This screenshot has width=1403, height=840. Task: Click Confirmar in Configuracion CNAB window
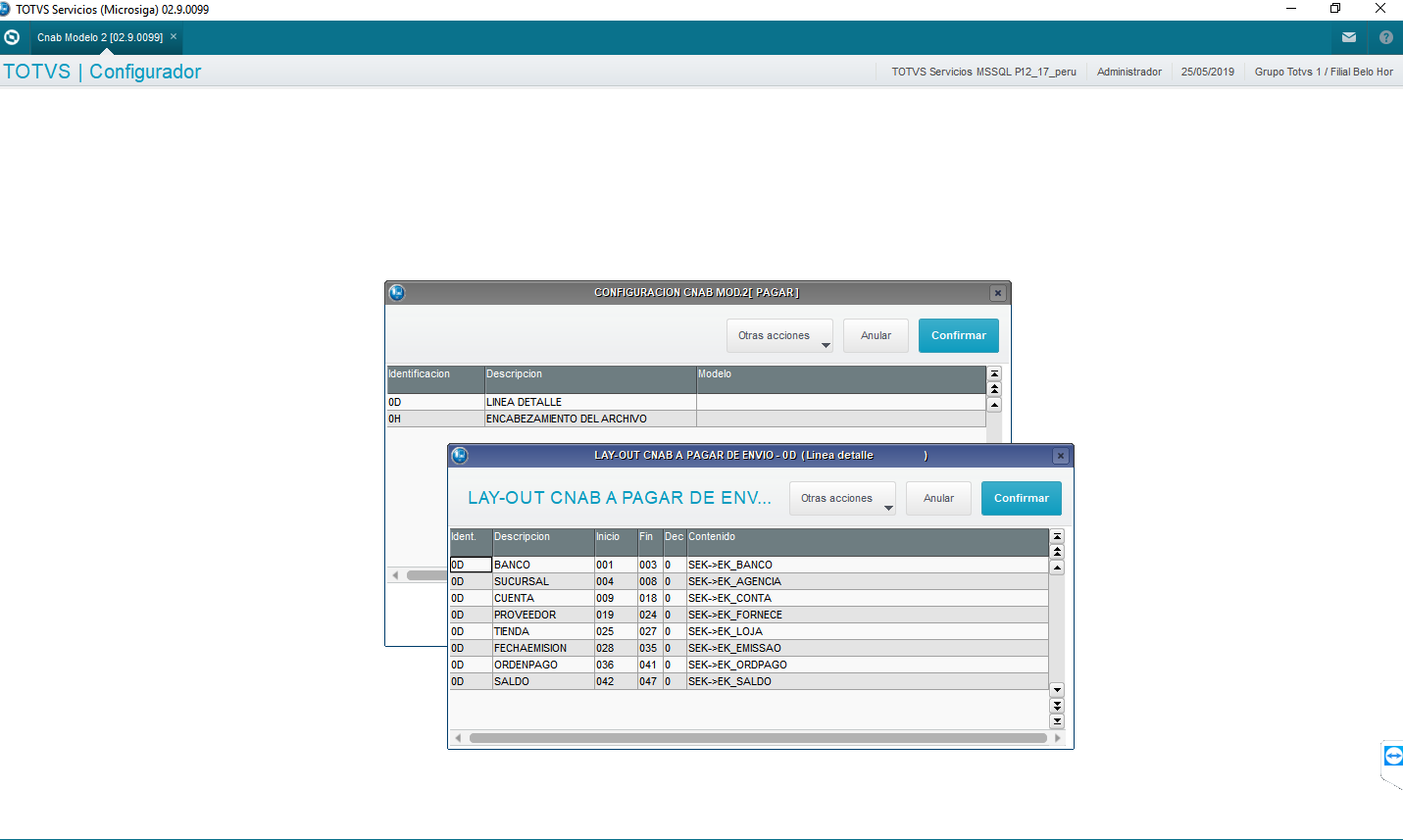point(959,335)
